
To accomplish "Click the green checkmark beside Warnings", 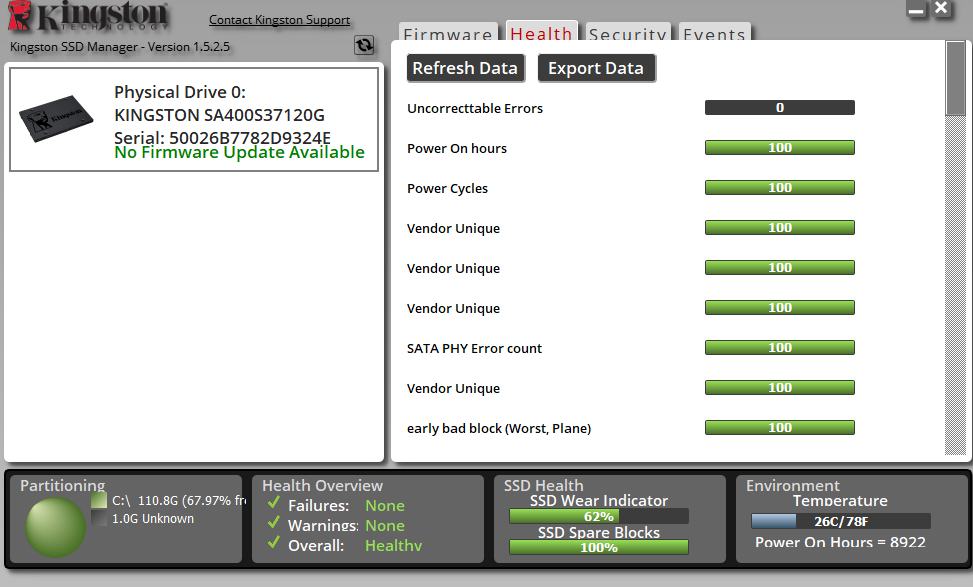I will 274,523.
